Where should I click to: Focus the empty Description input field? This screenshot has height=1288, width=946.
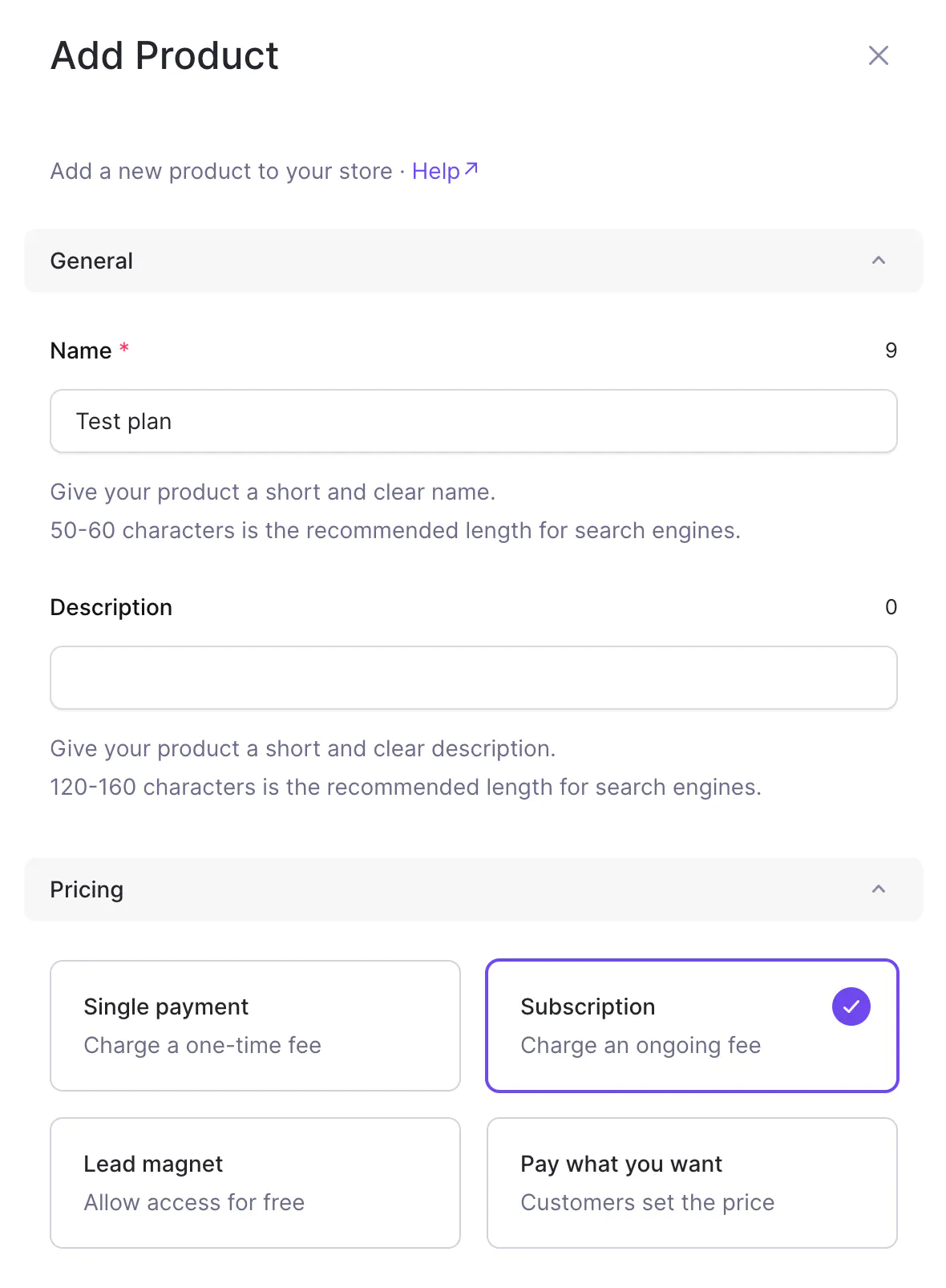pos(473,678)
